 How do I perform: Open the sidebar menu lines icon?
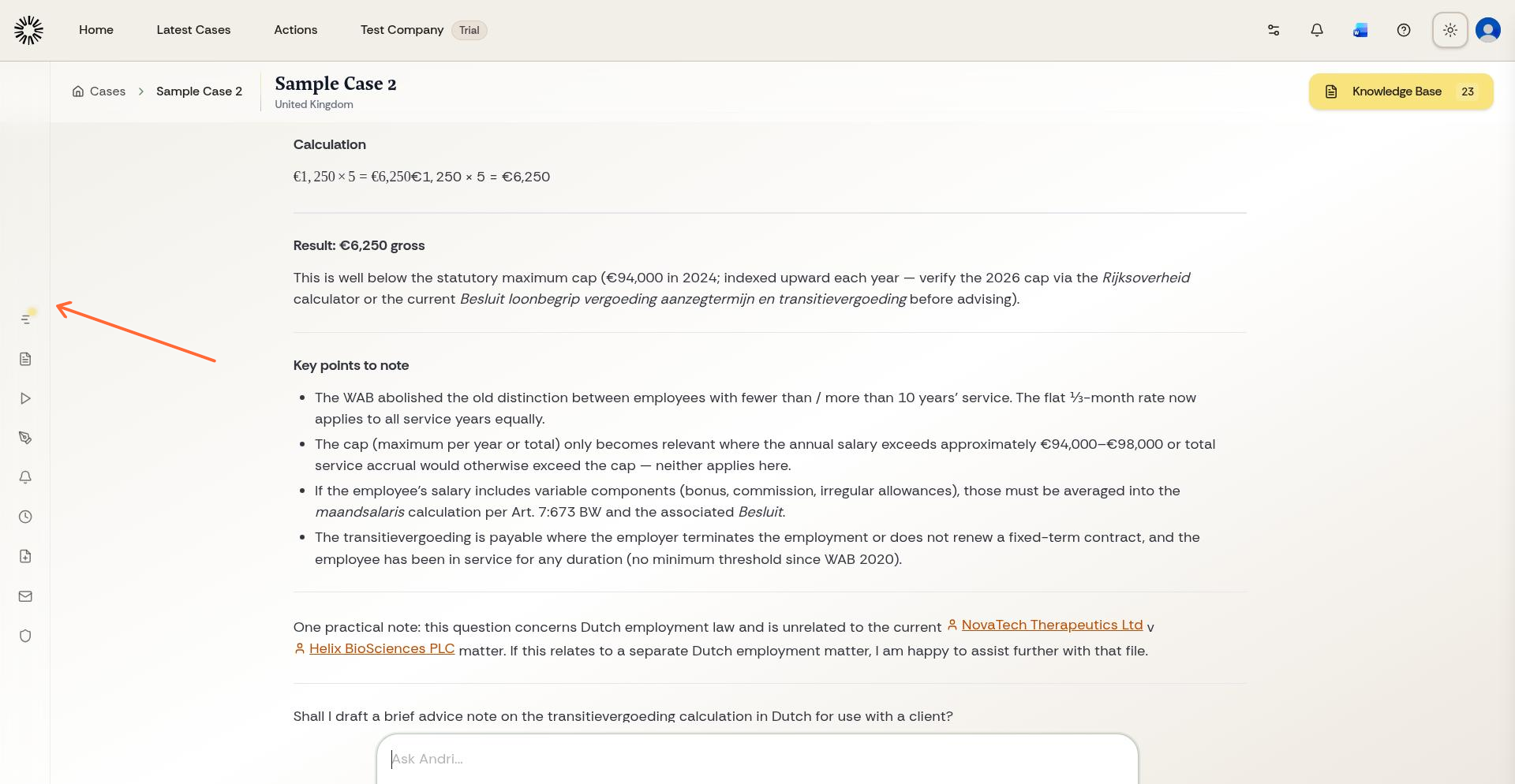pyautogui.click(x=25, y=319)
